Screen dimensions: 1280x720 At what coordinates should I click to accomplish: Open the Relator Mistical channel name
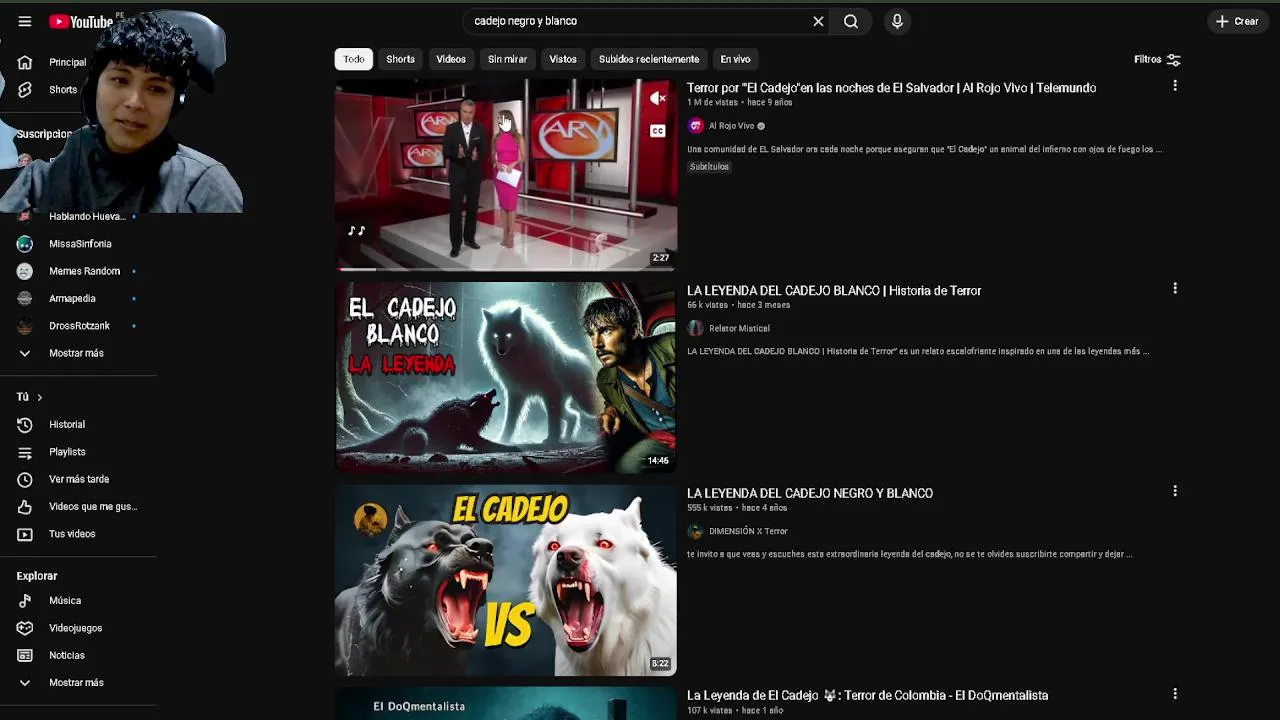point(739,328)
